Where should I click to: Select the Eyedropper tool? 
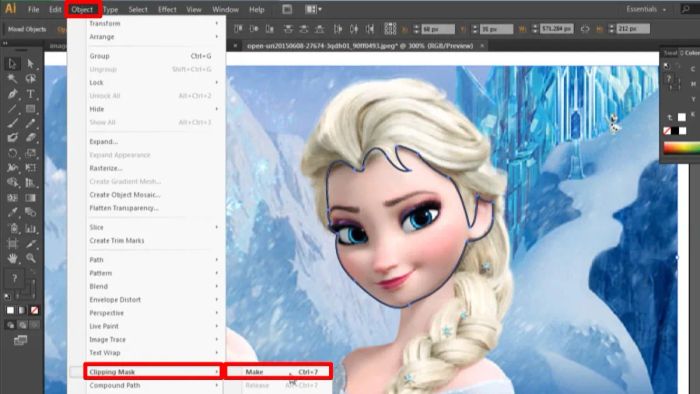tap(12, 212)
